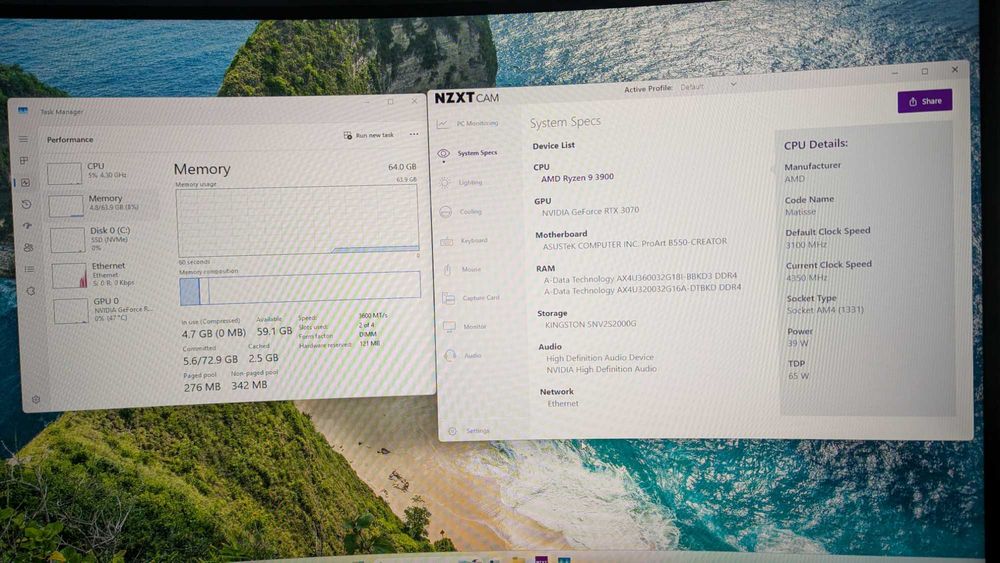The width and height of the screenshot is (1000, 563).
Task: Click the Memory usage graph
Action: point(298,221)
